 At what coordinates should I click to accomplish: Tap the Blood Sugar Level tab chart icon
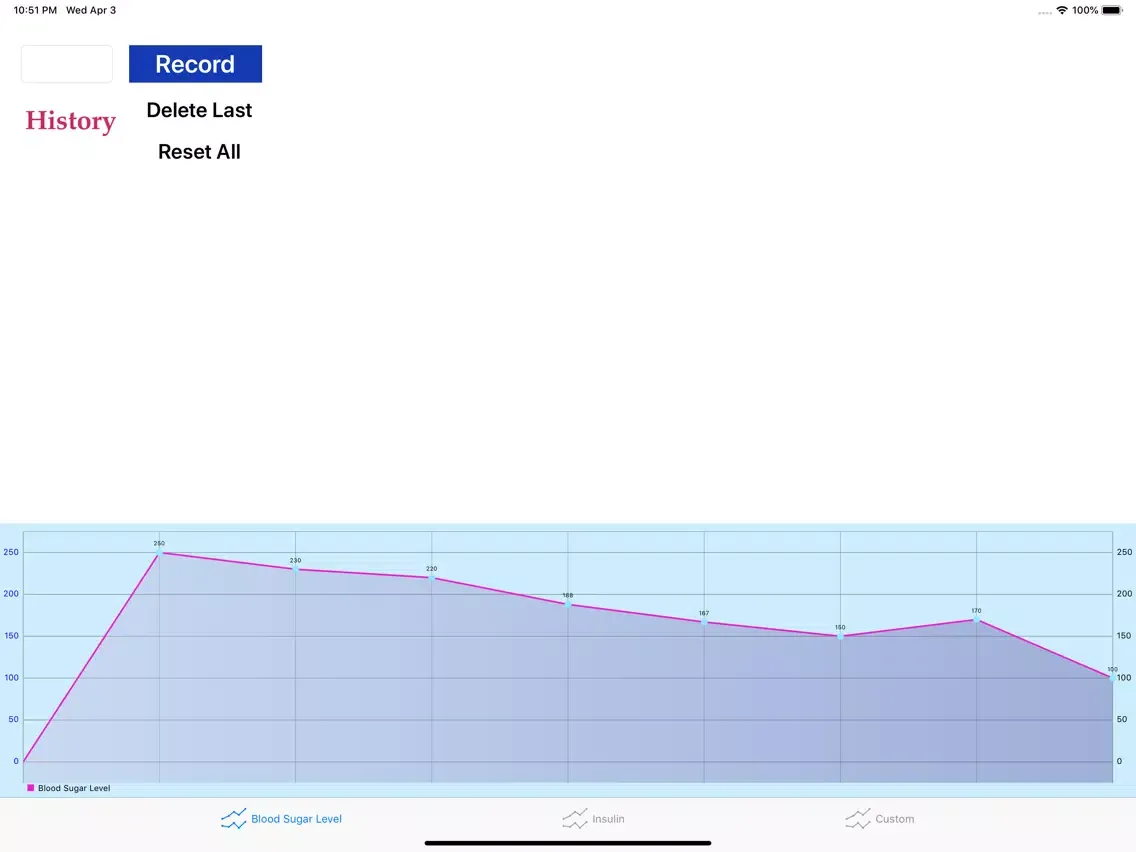pos(233,819)
